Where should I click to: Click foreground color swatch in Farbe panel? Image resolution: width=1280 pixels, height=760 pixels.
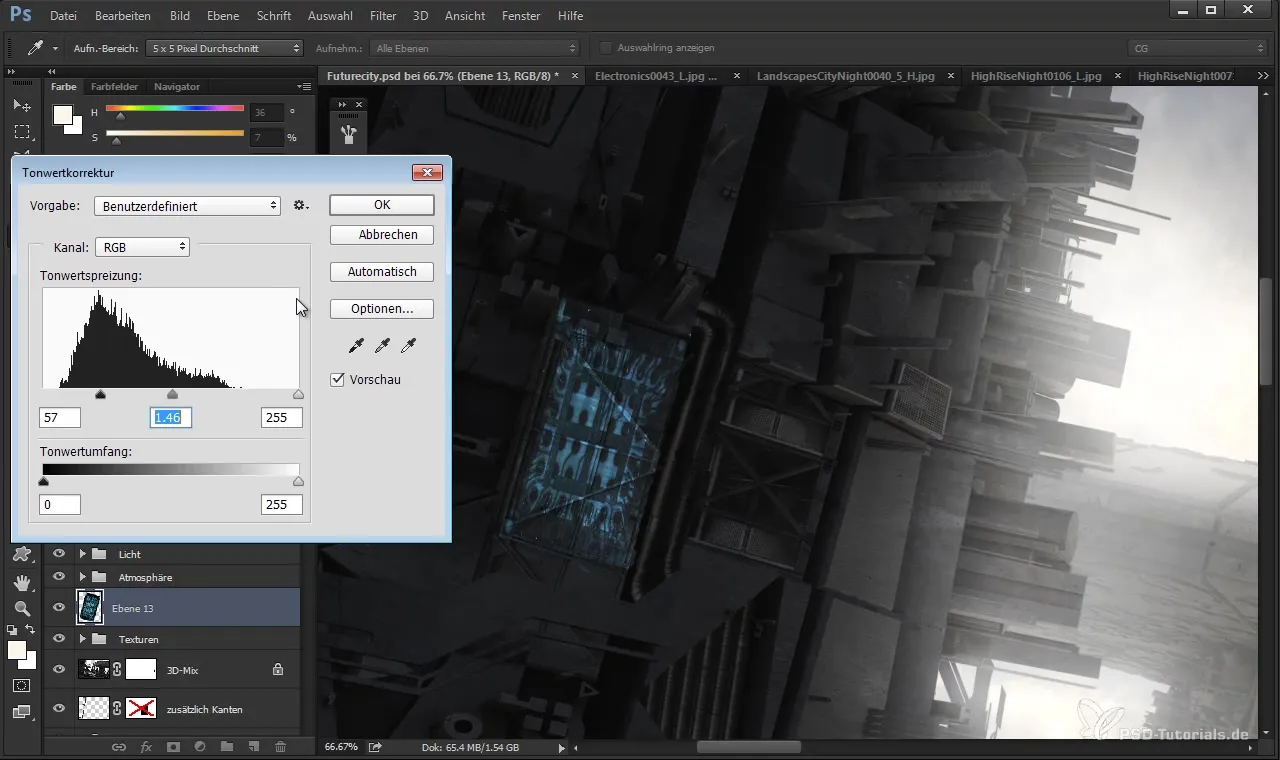[64, 115]
